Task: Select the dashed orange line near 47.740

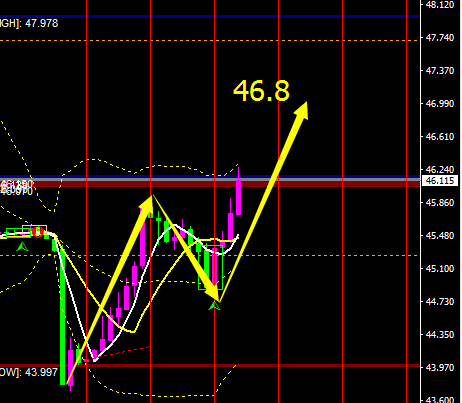Action: (x=210, y=41)
